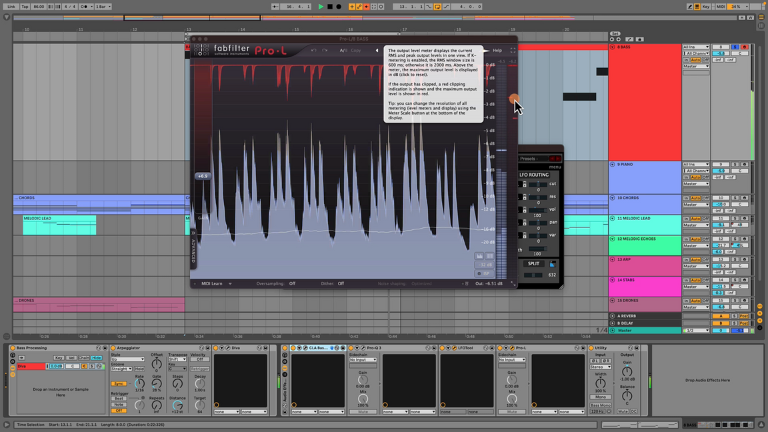Stop playback with the Stop button
Image resolution: width=768 pixels, height=432 pixels.
click(330, 7)
